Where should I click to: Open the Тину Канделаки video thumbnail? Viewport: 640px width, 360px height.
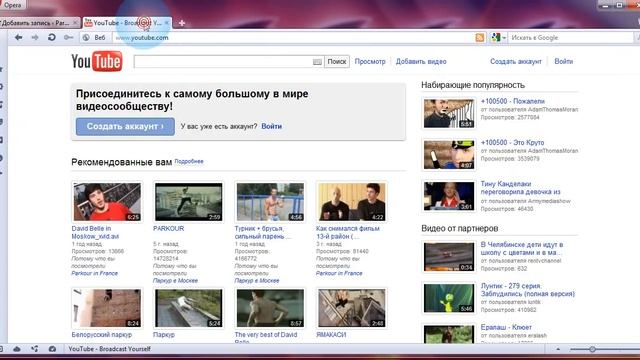(449, 196)
